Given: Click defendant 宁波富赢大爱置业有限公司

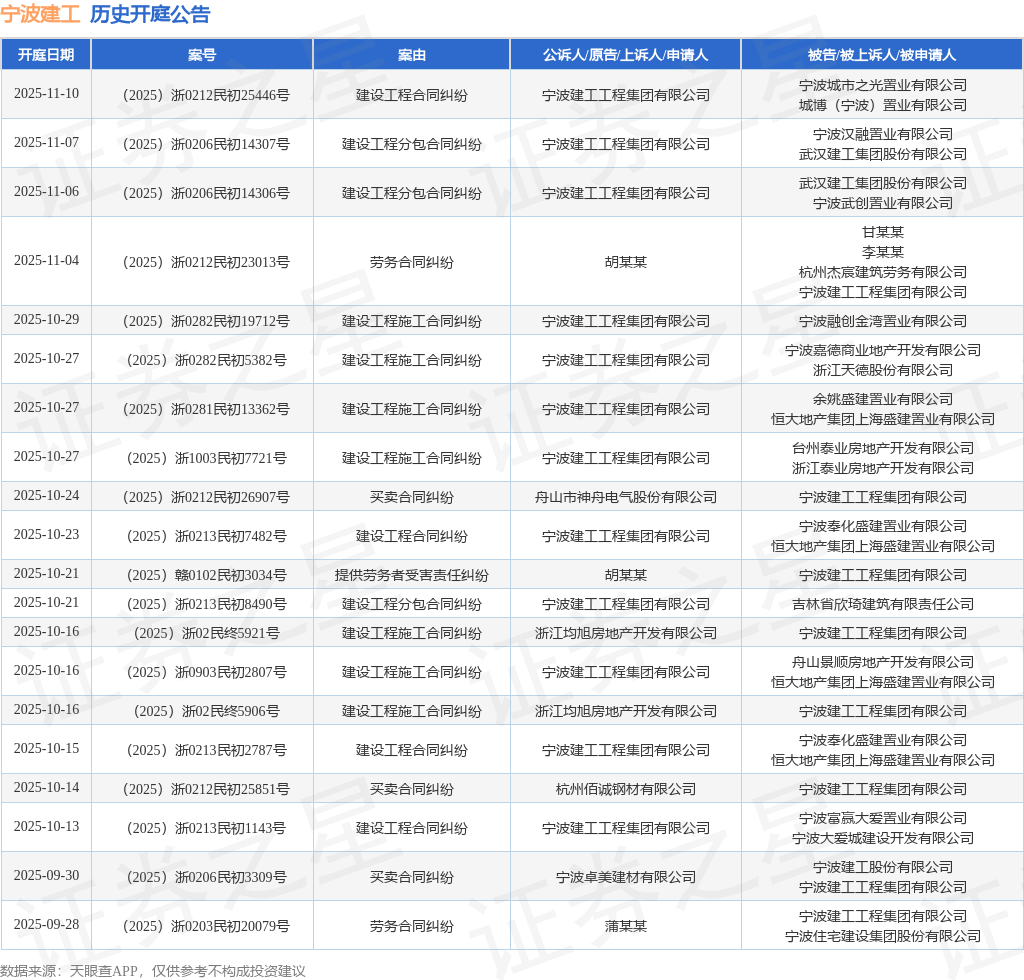Looking at the screenshot, I should (882, 819).
